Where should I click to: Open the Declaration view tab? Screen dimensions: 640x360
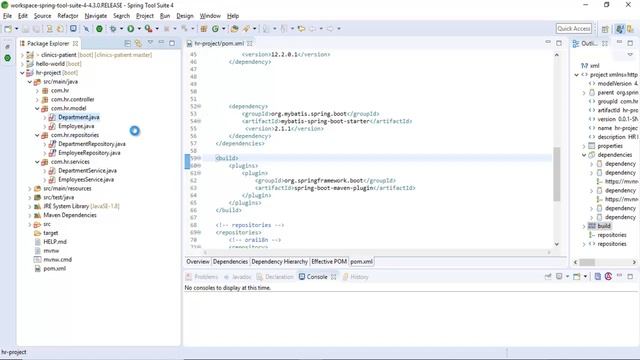275,277
